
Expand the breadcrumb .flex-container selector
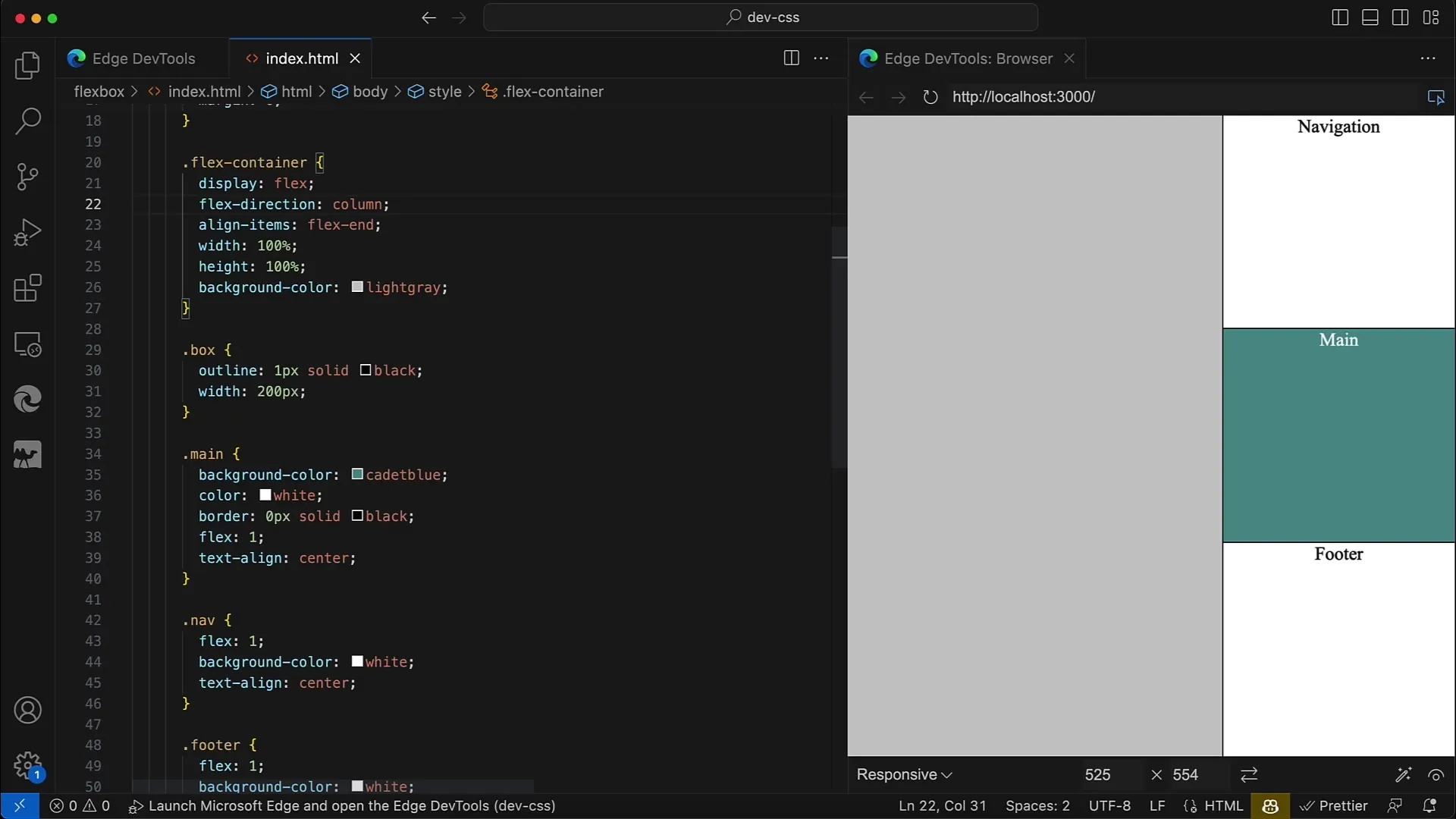pyautogui.click(x=554, y=91)
